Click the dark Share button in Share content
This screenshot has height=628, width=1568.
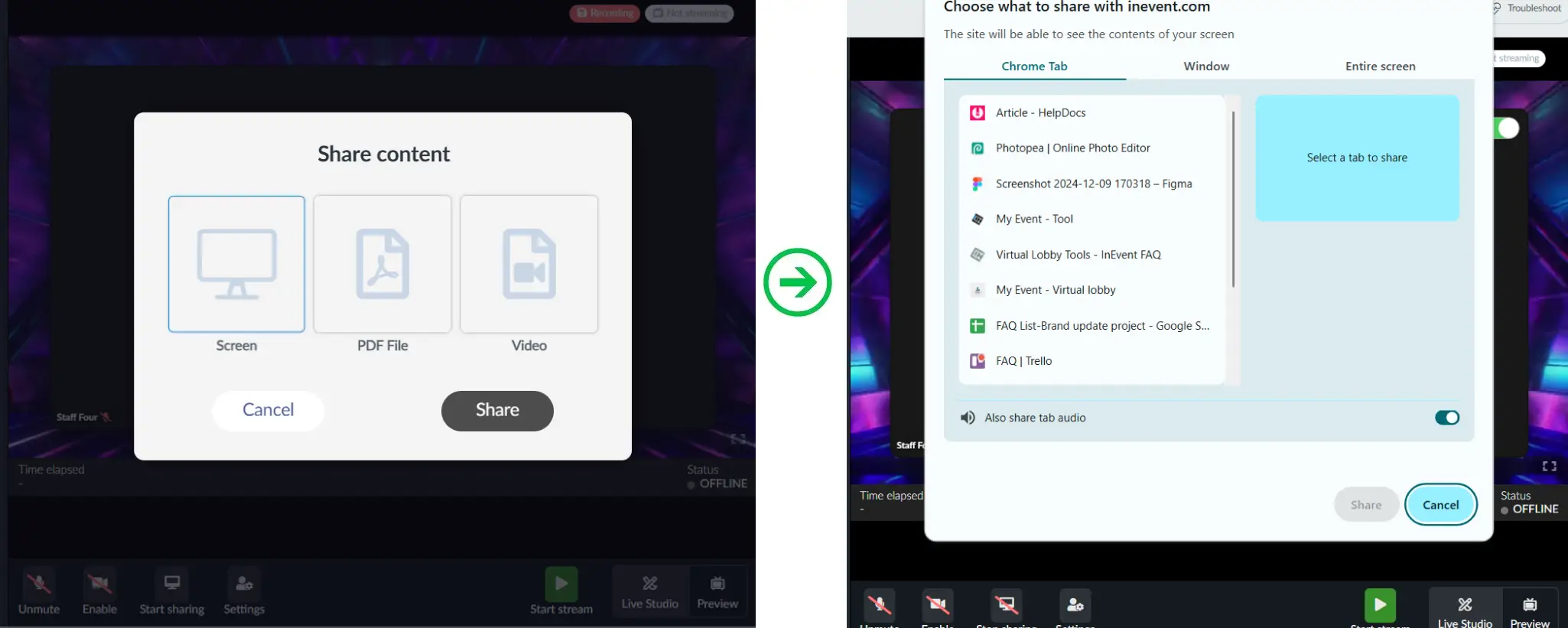(x=497, y=410)
